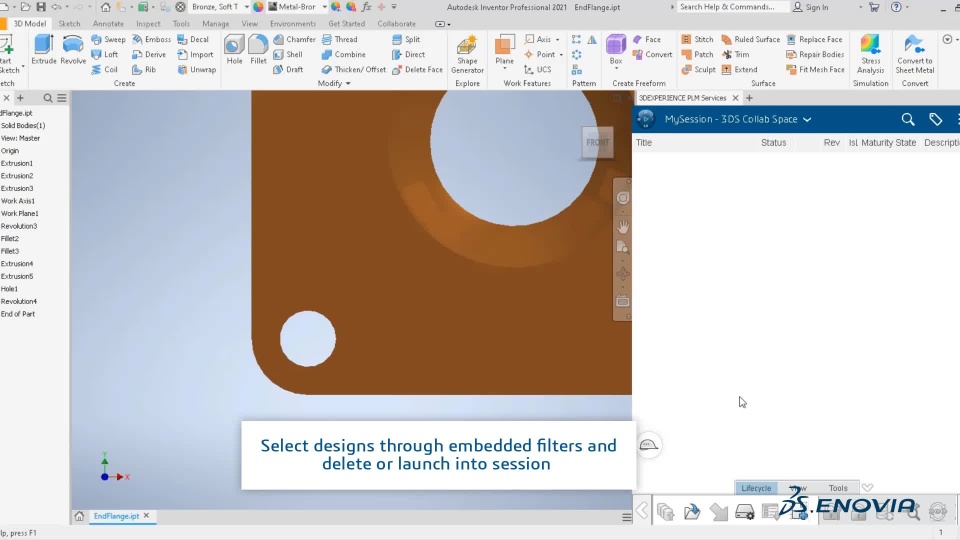Select Extrusion1 in the model browser
The width and height of the screenshot is (960, 540).
tap(17, 163)
